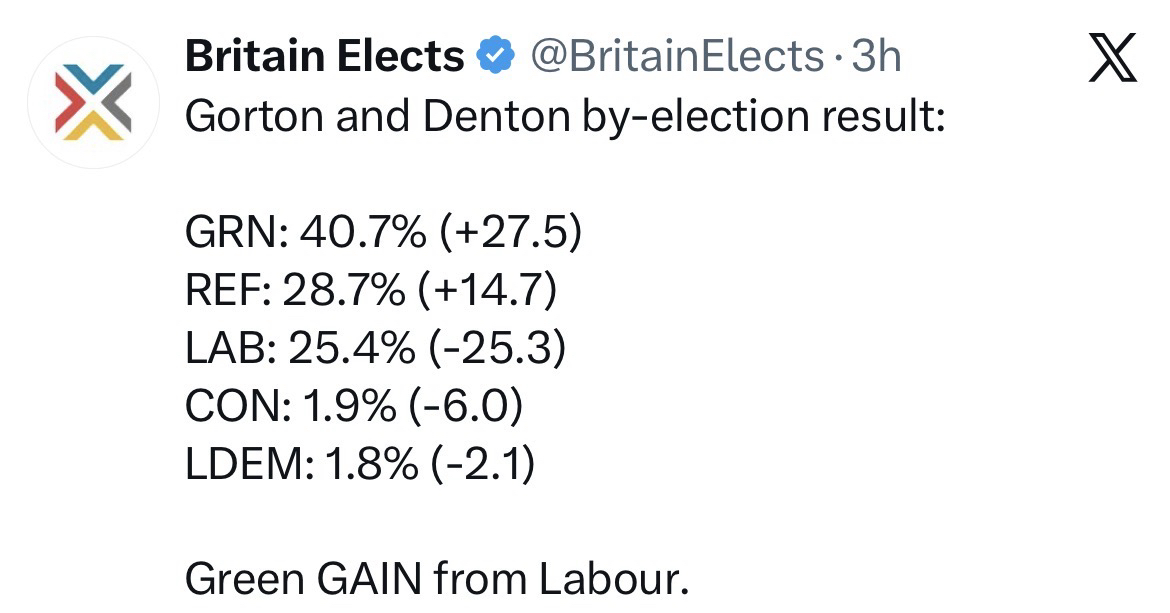The width and height of the screenshot is (1170, 613).
Task: Click 'Green GAIN from Labour.' text
Action: pyautogui.click(x=437, y=579)
